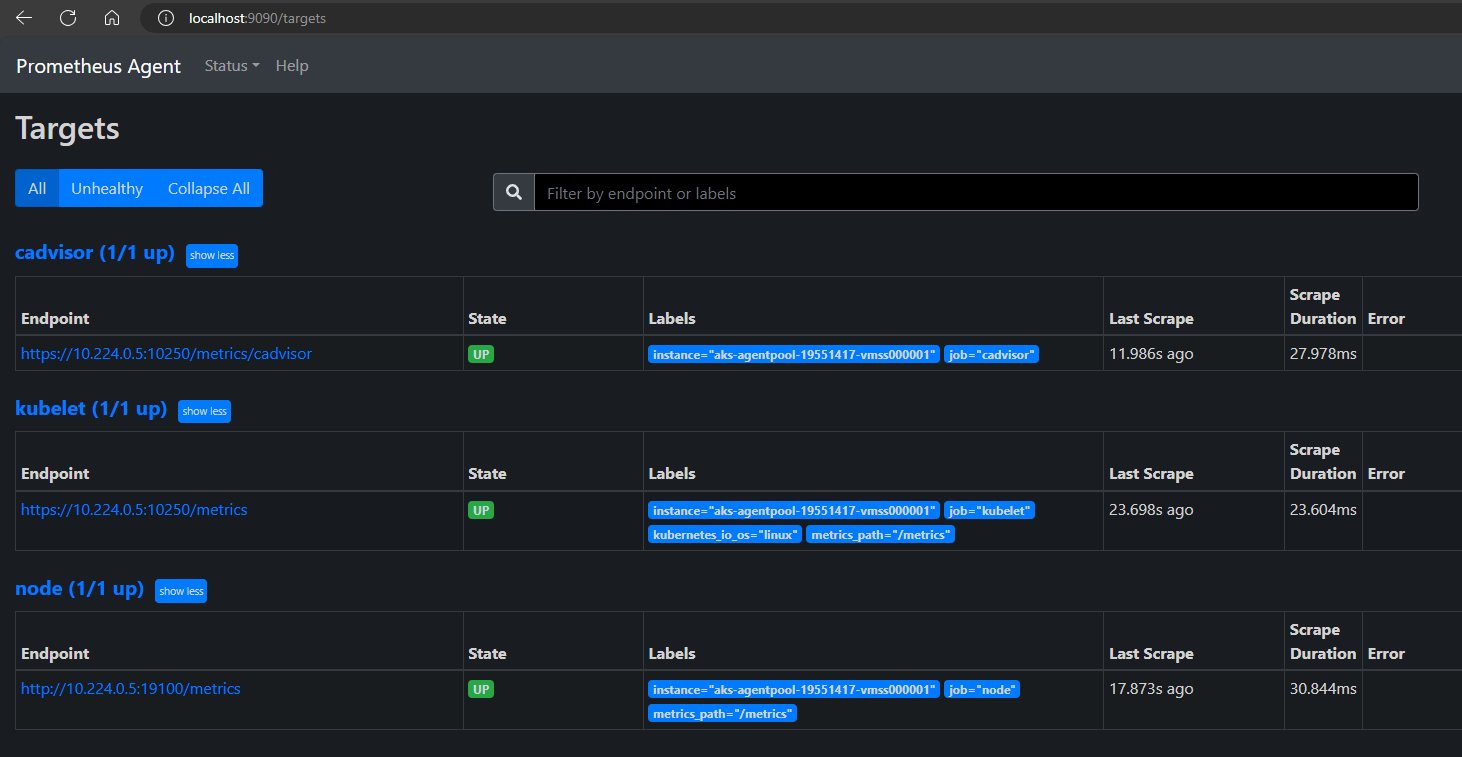Image resolution: width=1462 pixels, height=757 pixels.
Task: Open the Help menu item
Action: (292, 66)
